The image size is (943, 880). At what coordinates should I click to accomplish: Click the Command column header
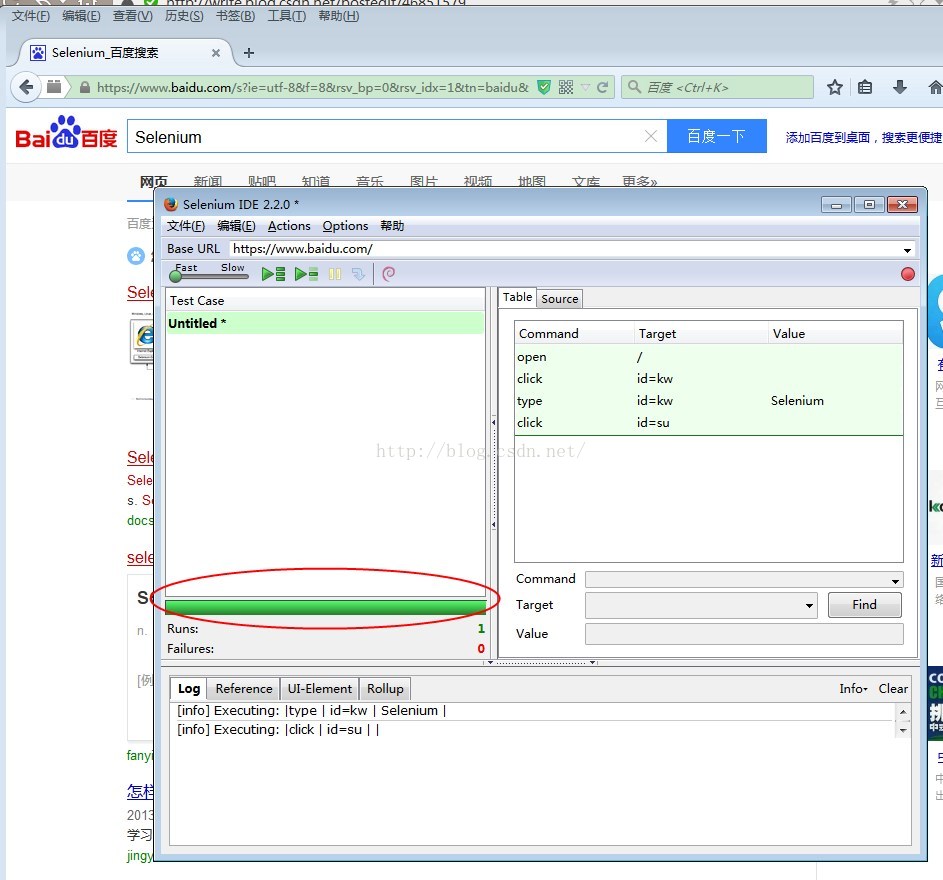click(x=574, y=334)
